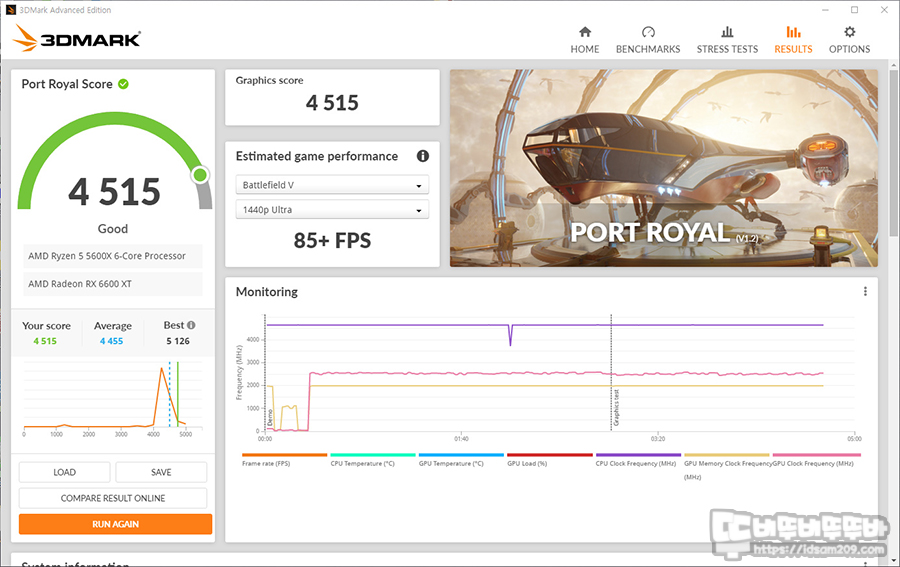The height and width of the screenshot is (567, 900).
Task: Switch to the BENCHMARKS tab label
Action: (648, 49)
